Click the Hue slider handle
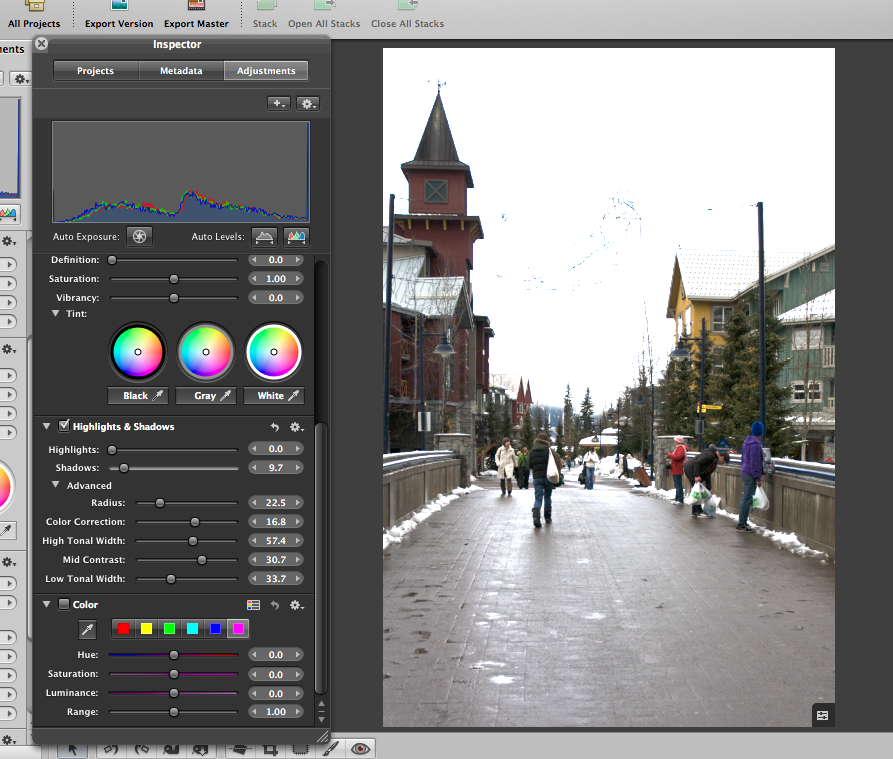This screenshot has width=893, height=759. (174, 655)
